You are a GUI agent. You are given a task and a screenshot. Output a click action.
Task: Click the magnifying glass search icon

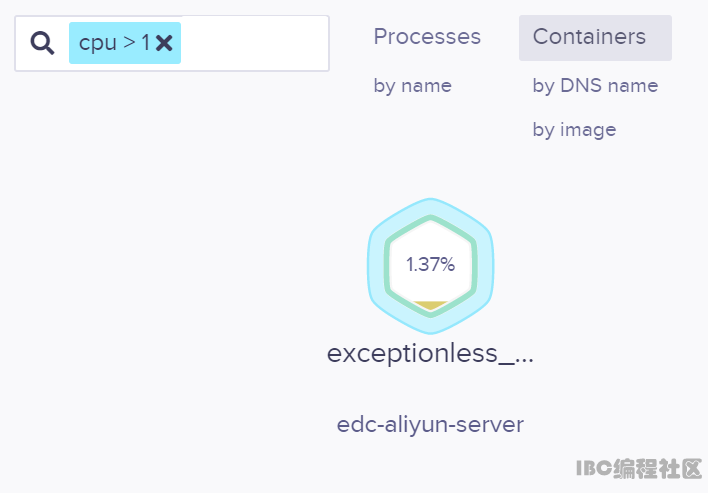pos(42,43)
